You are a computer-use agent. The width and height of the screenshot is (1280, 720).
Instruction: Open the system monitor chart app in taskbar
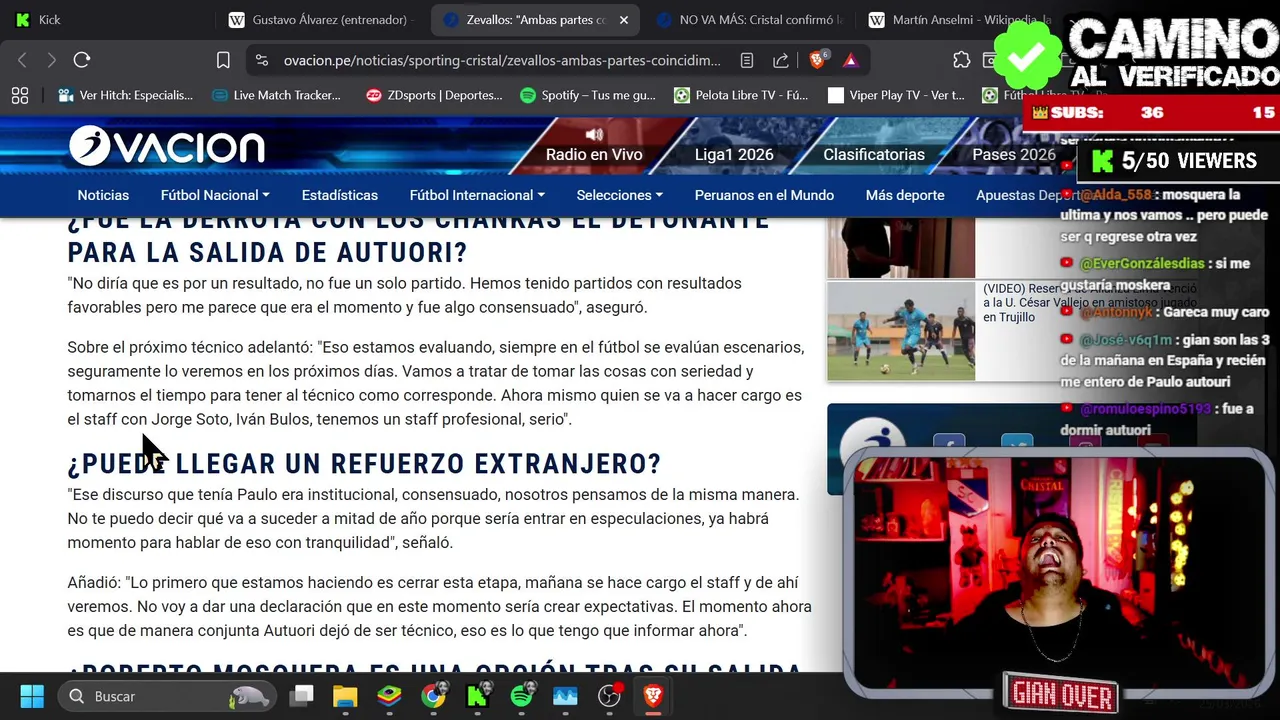[x=565, y=696]
